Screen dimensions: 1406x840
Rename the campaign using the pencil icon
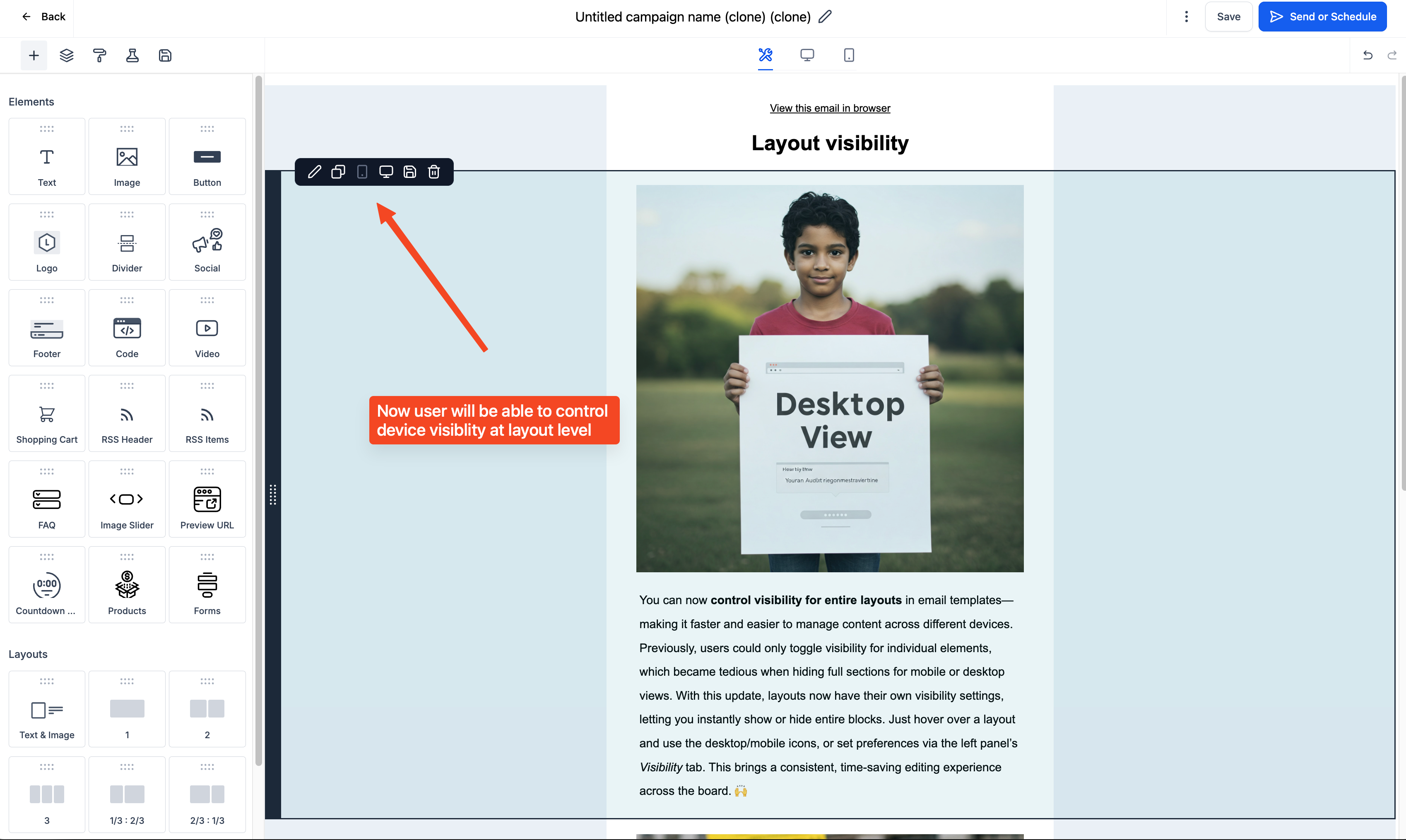click(x=824, y=17)
